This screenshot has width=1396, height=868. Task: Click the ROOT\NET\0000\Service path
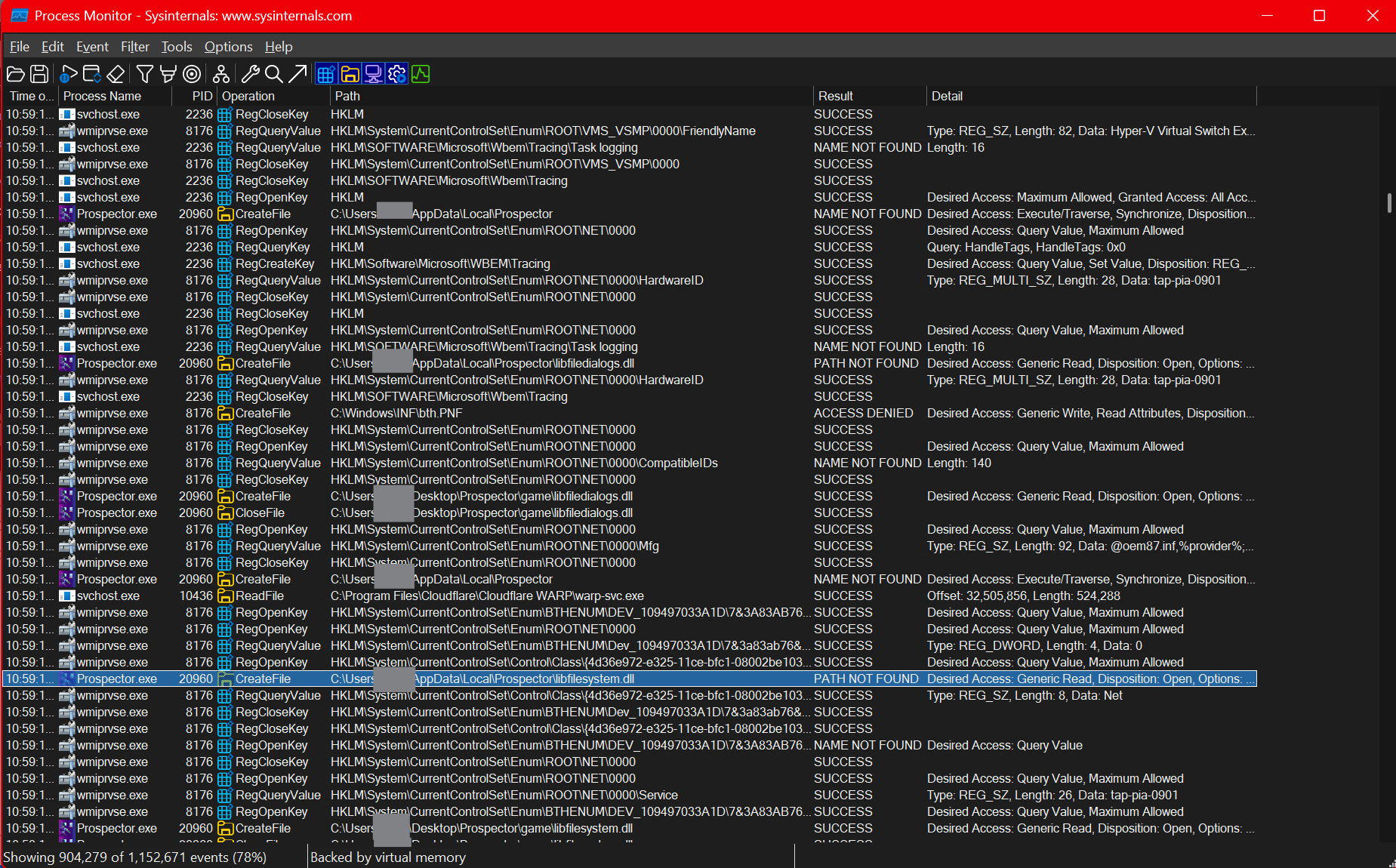pos(504,795)
